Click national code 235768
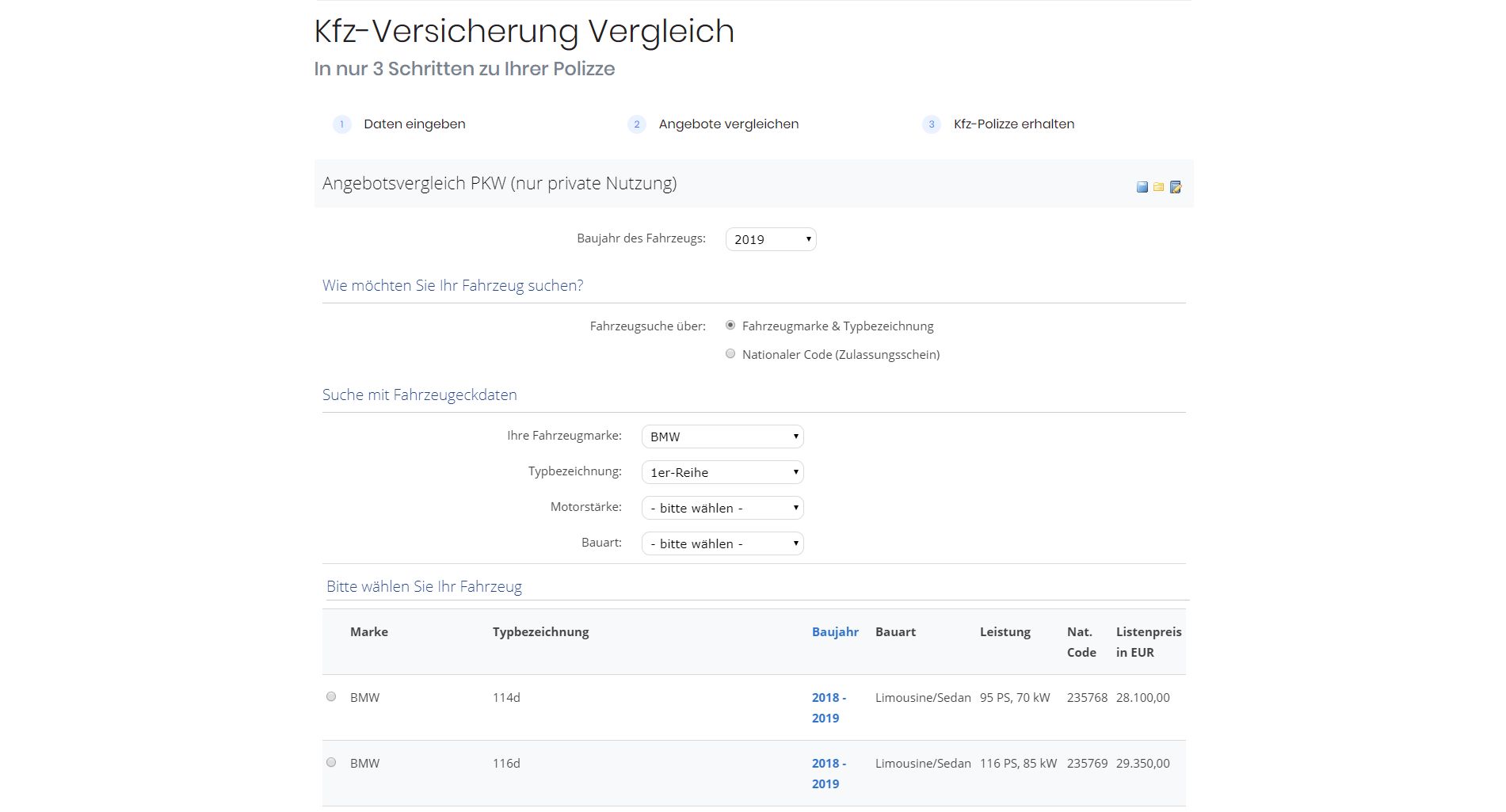 tap(1087, 698)
